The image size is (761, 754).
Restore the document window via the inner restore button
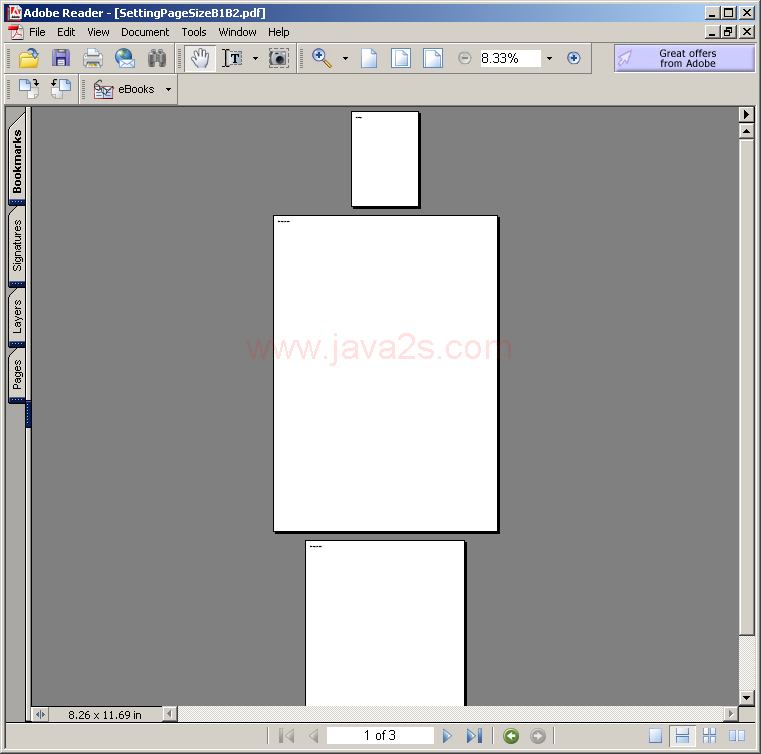pos(728,32)
